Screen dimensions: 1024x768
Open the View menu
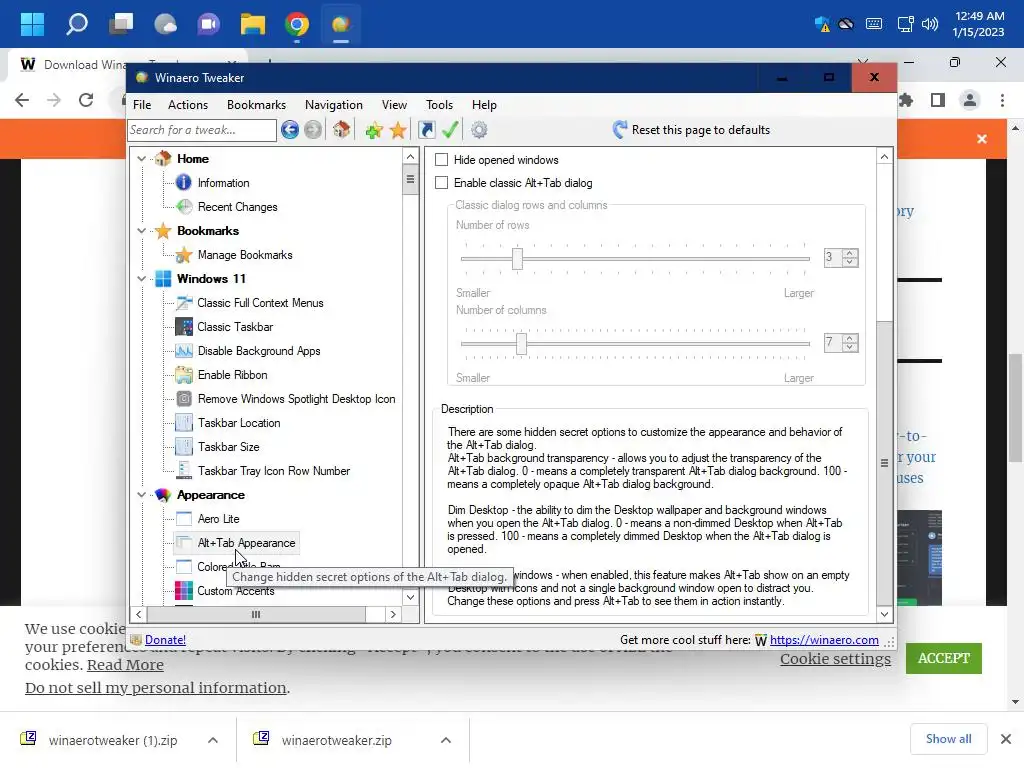(x=394, y=104)
